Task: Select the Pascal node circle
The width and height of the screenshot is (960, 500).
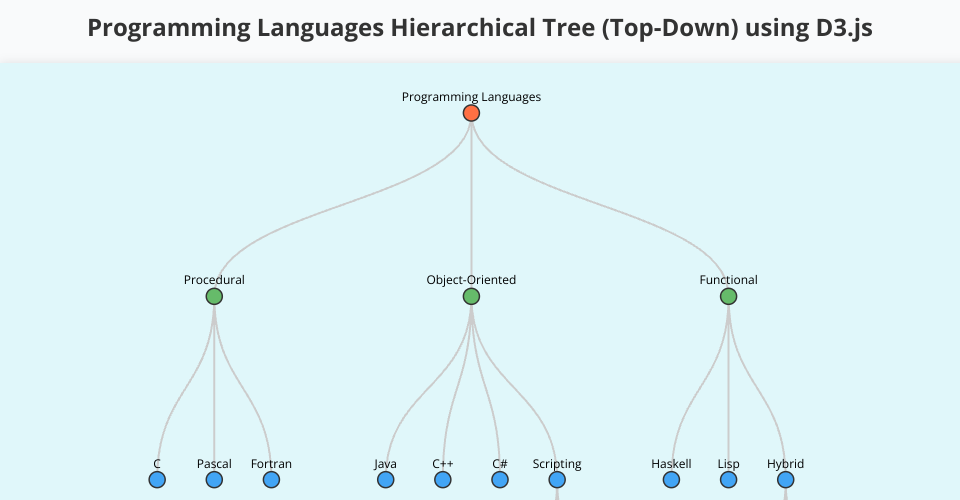Action: point(214,480)
